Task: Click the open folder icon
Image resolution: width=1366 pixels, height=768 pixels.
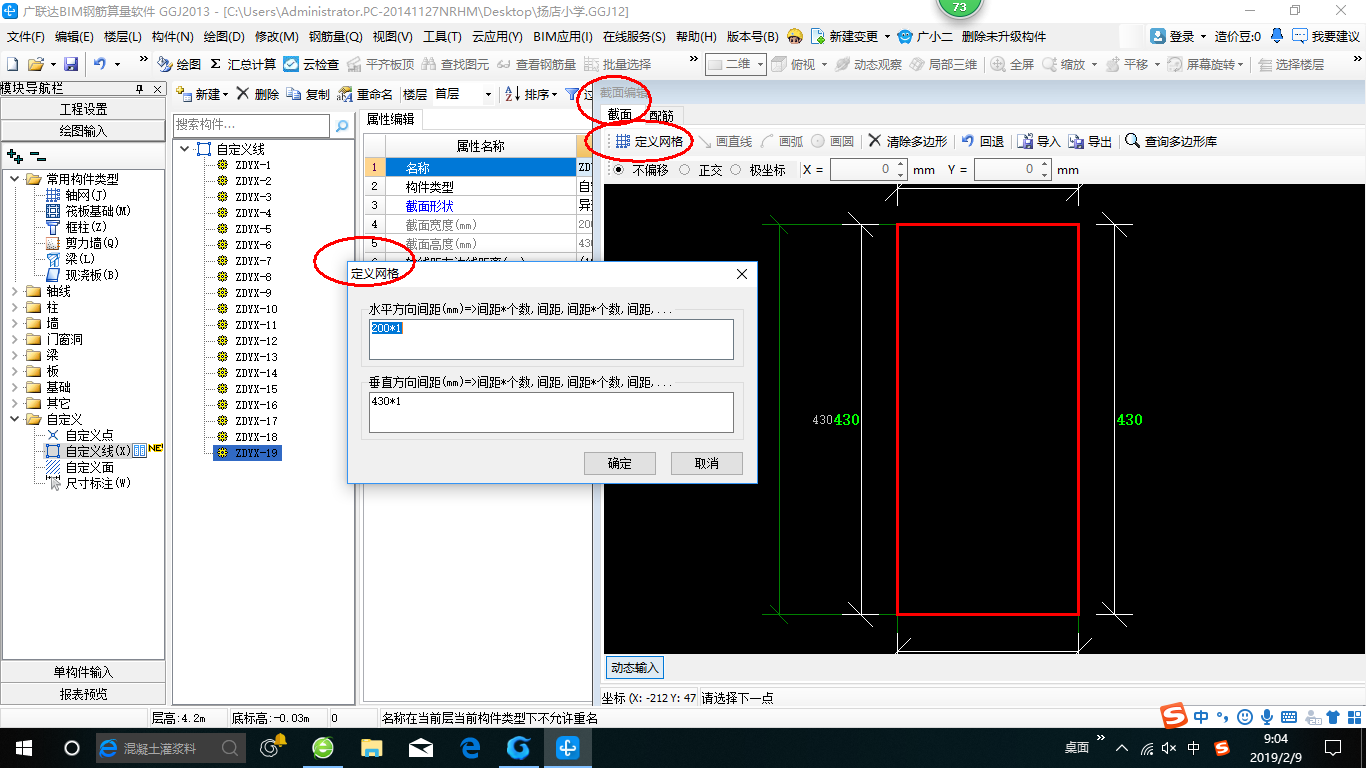Action: pos(35,64)
